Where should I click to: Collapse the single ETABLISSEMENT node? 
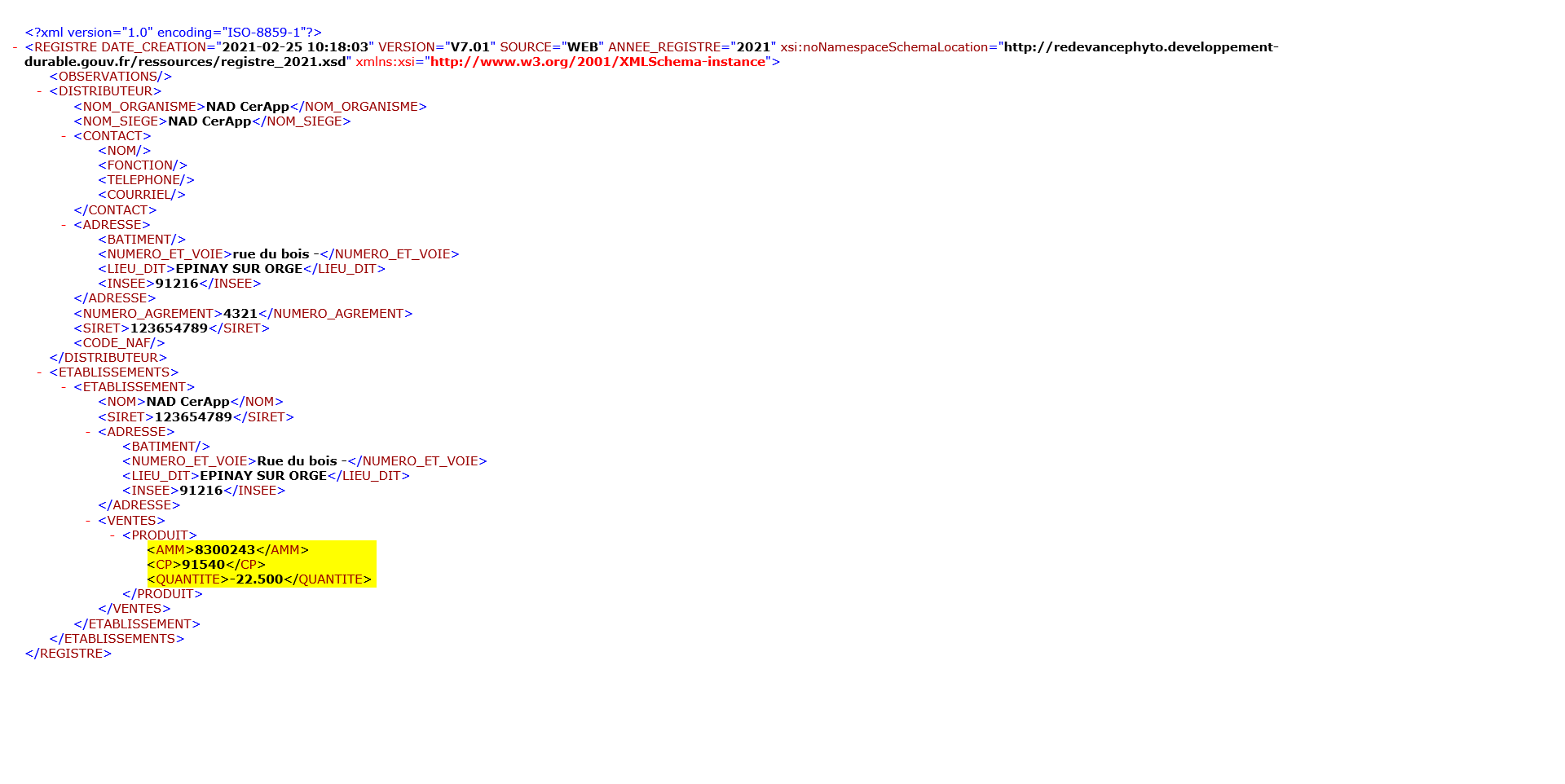pos(64,387)
